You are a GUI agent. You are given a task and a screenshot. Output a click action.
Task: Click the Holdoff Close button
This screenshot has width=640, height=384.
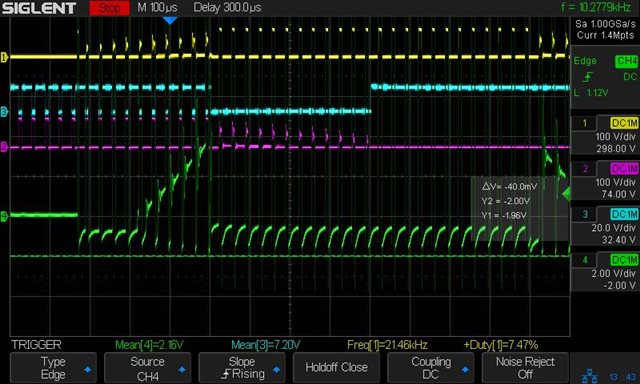point(336,368)
